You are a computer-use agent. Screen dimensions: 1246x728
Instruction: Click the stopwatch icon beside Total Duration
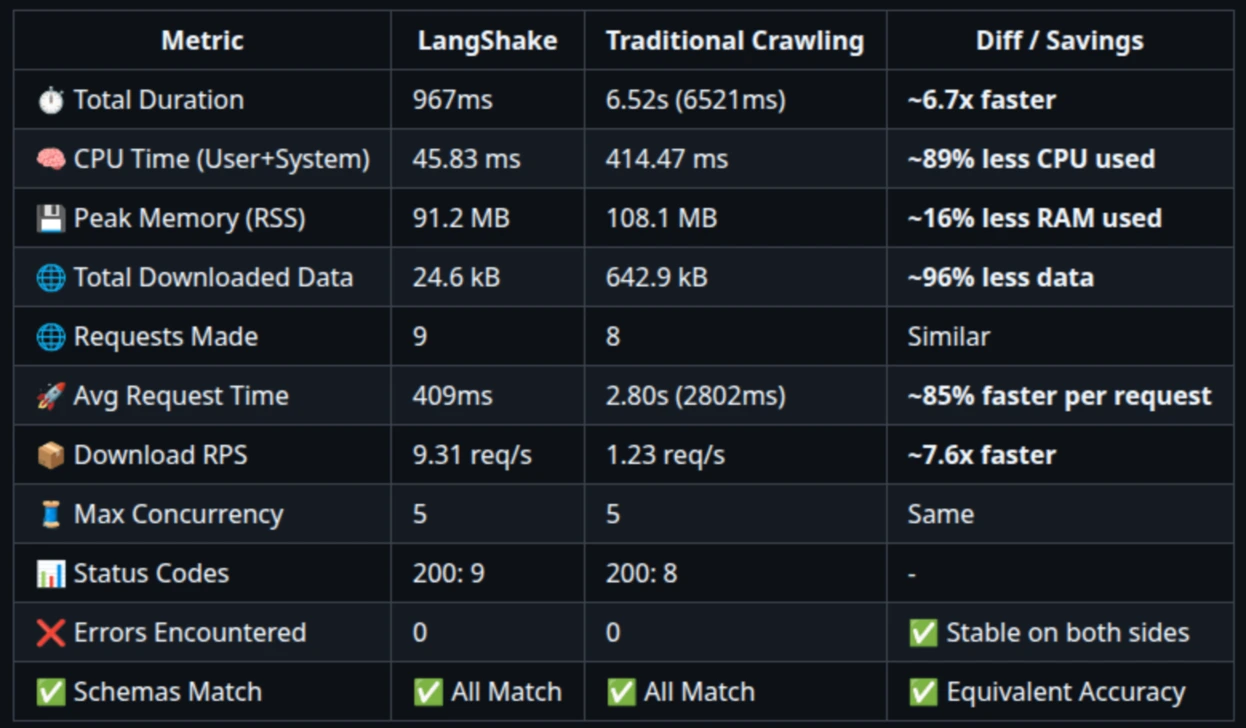[x=50, y=100]
